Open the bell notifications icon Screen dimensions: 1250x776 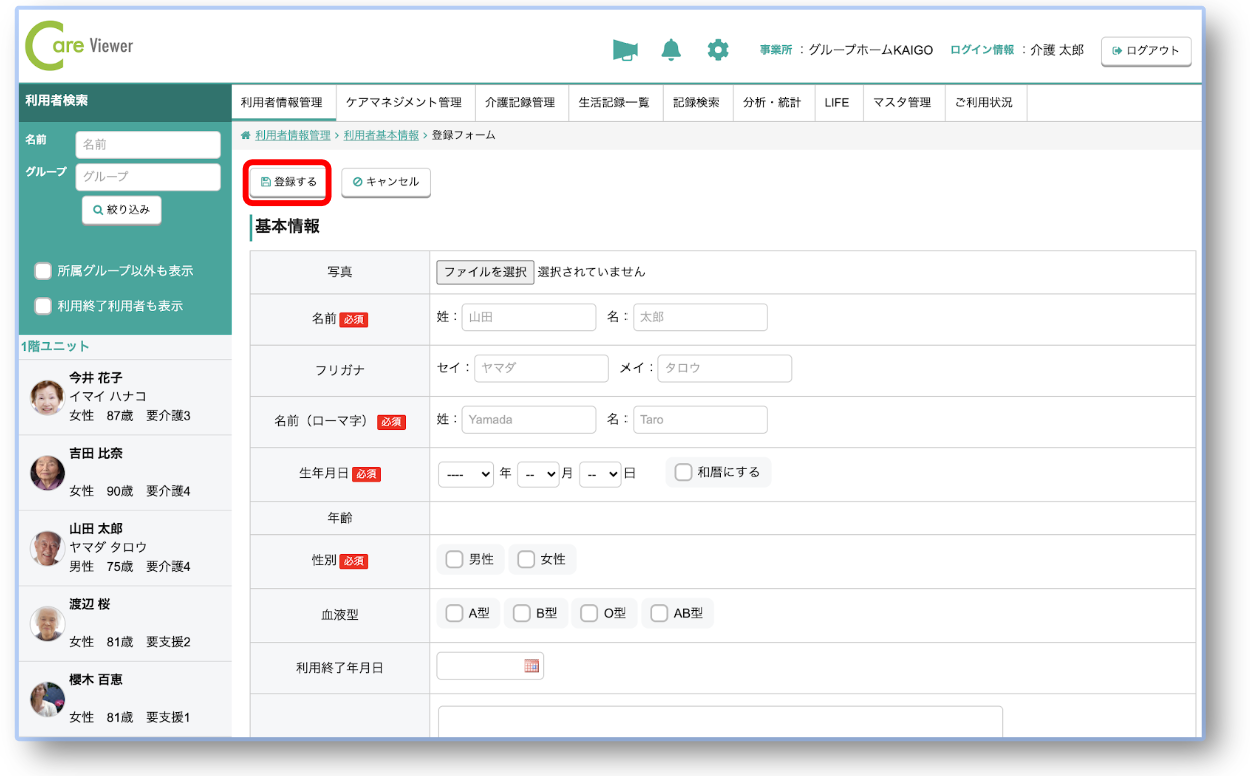671,50
